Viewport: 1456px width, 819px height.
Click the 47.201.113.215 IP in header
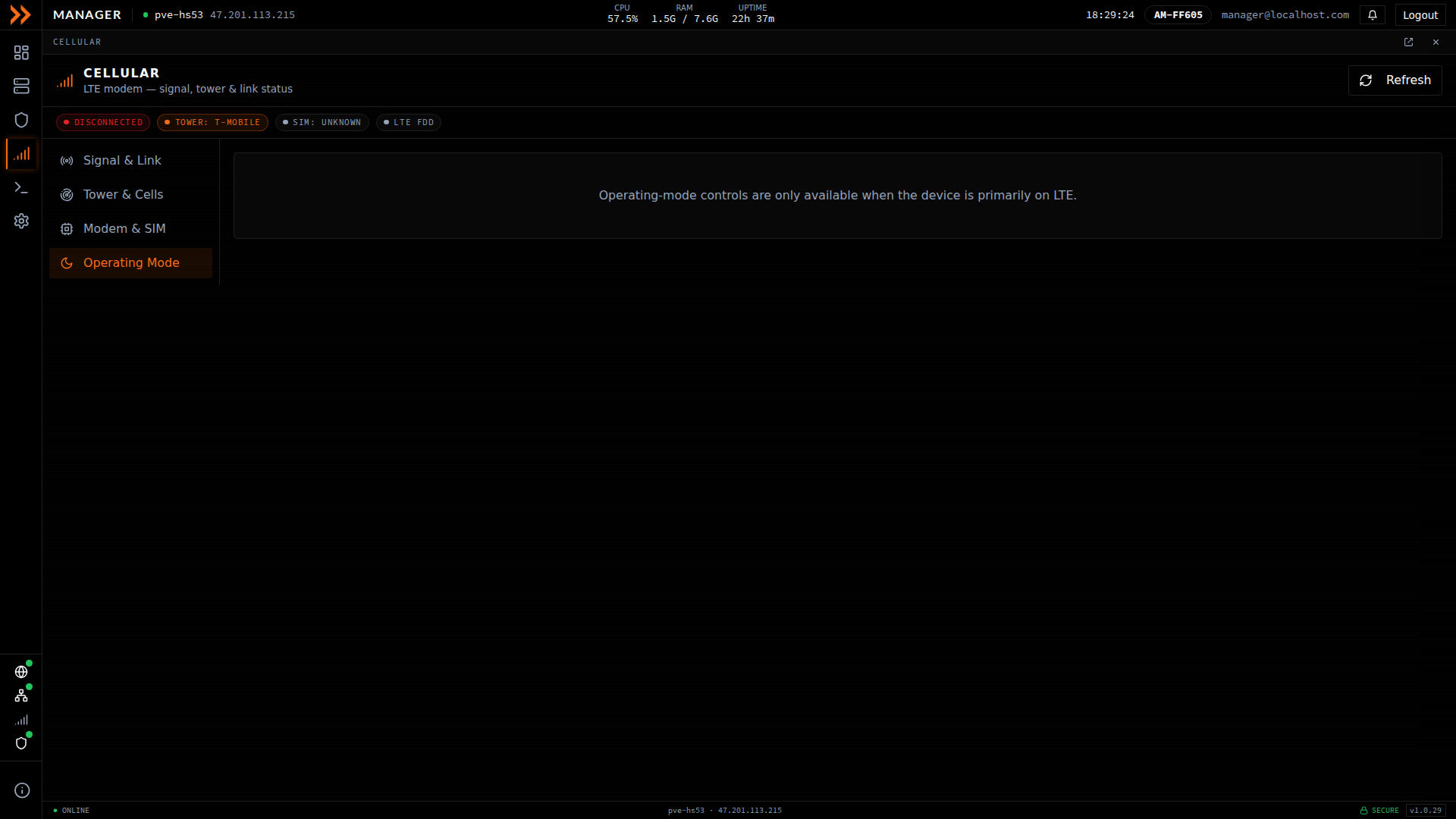coord(253,15)
